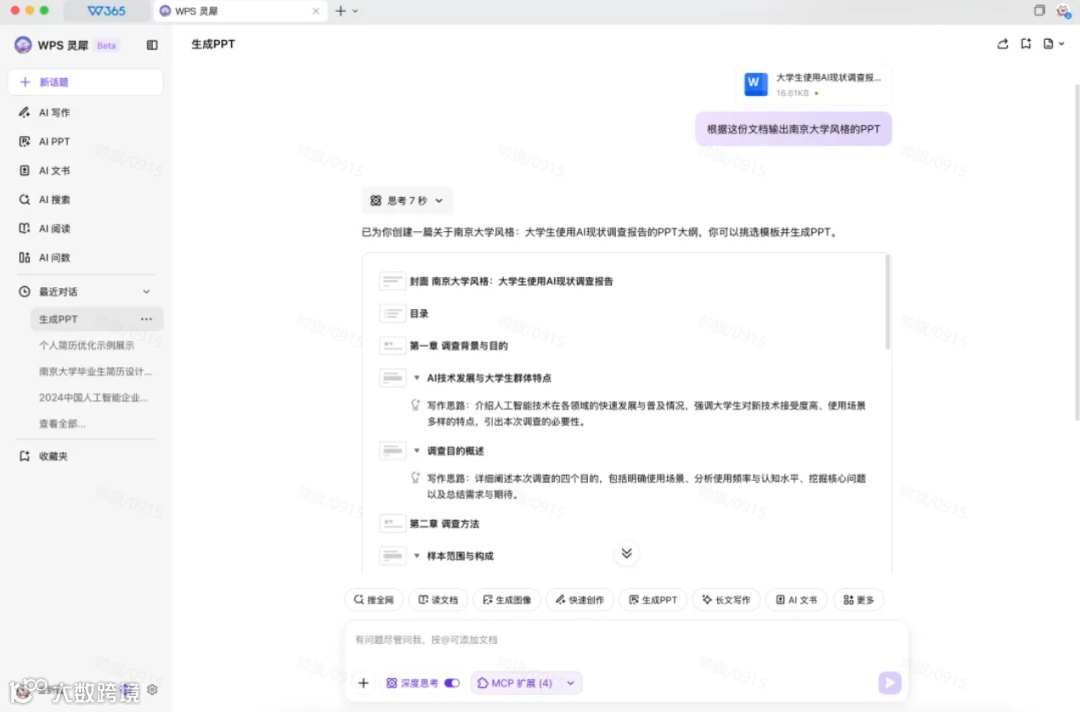Click the 搜全网 chip
This screenshot has width=1080, height=712.
click(x=373, y=600)
